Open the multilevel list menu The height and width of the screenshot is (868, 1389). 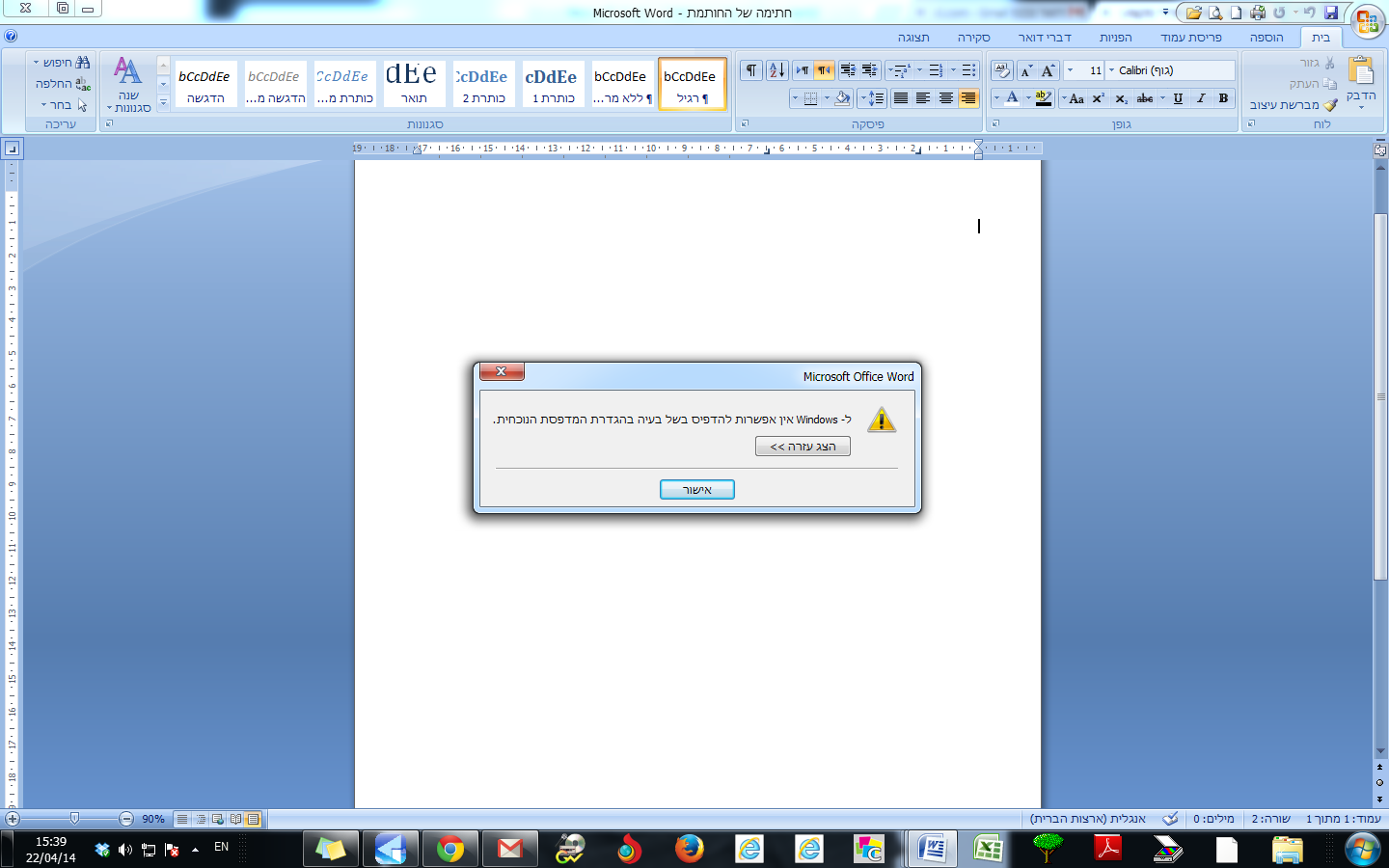(901, 70)
